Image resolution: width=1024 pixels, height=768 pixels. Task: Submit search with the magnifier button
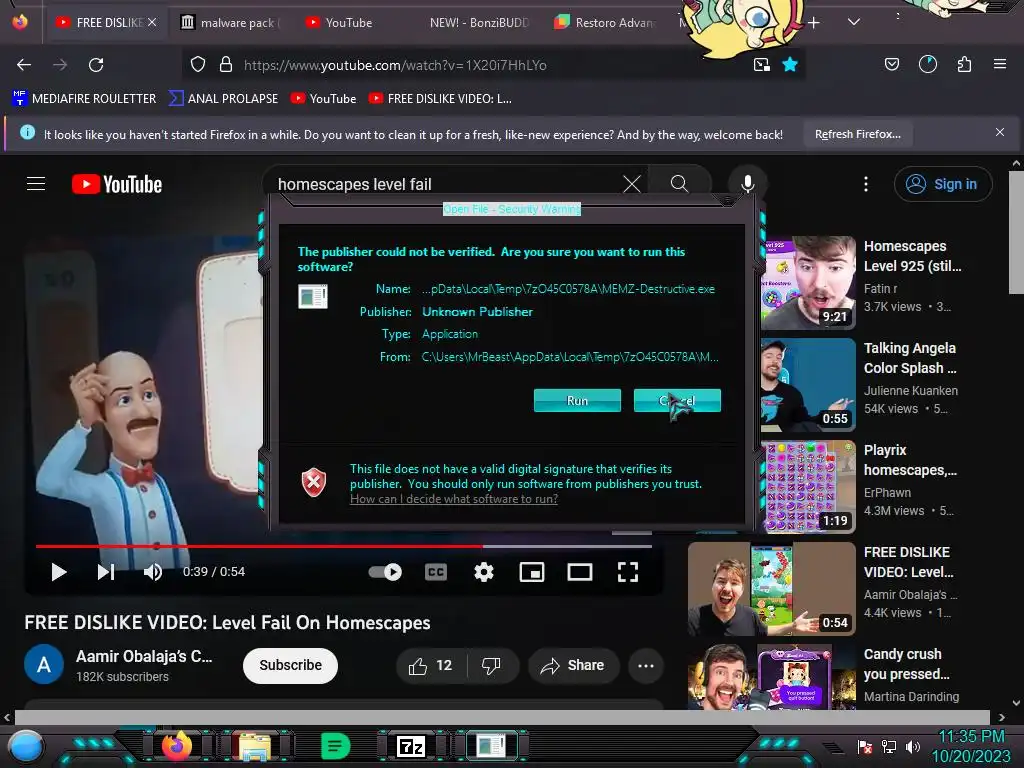[x=679, y=184]
